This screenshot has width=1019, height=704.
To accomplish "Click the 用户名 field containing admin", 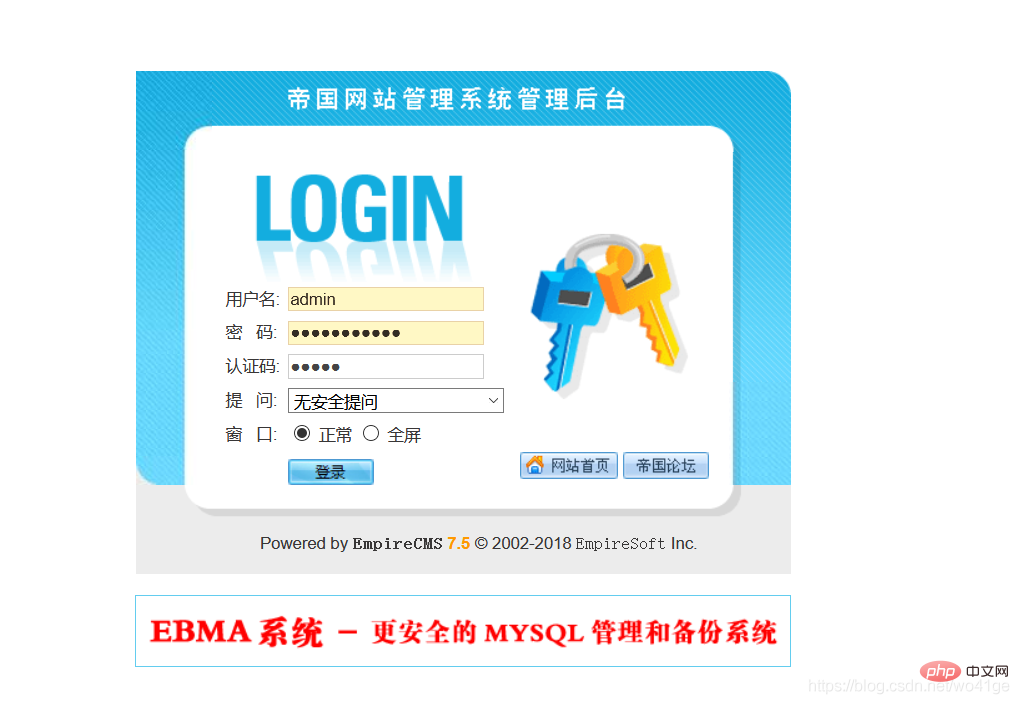I will pos(386,299).
